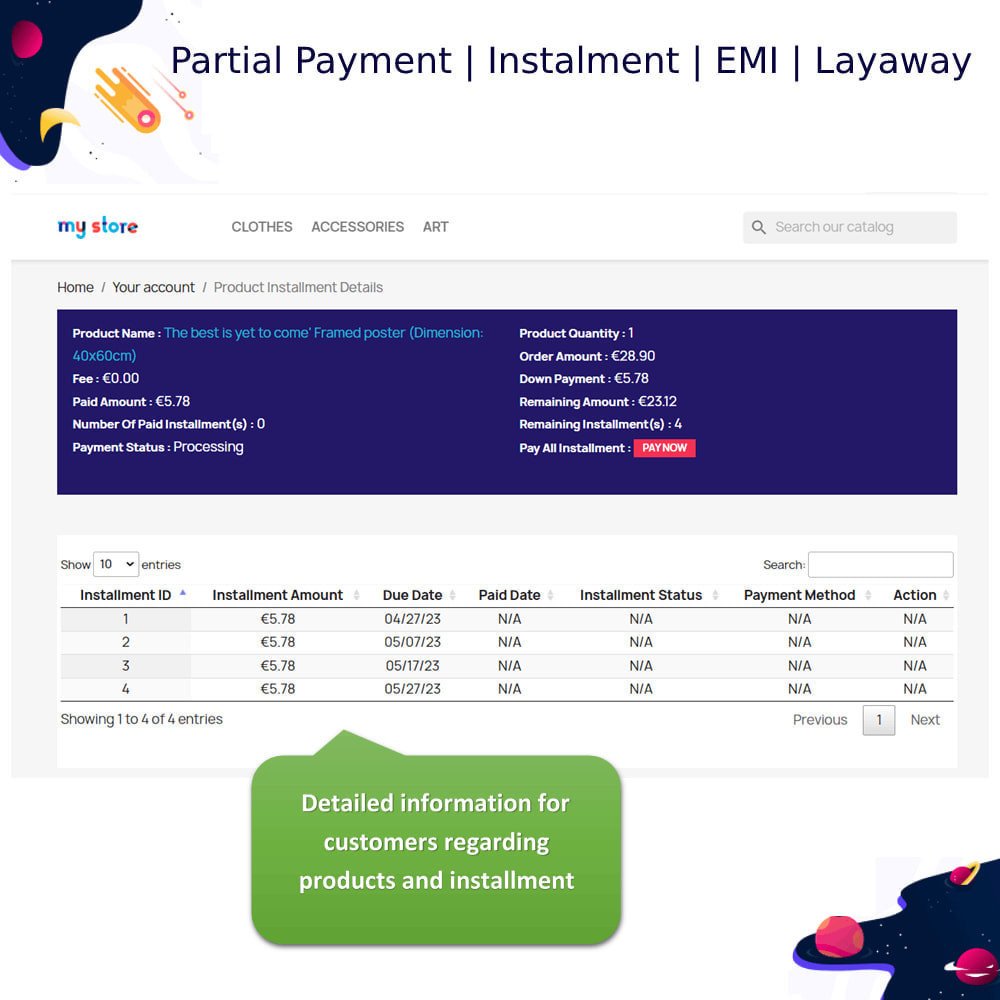Click the Paid Date column header
The height and width of the screenshot is (1000, 1000).
tap(509, 595)
